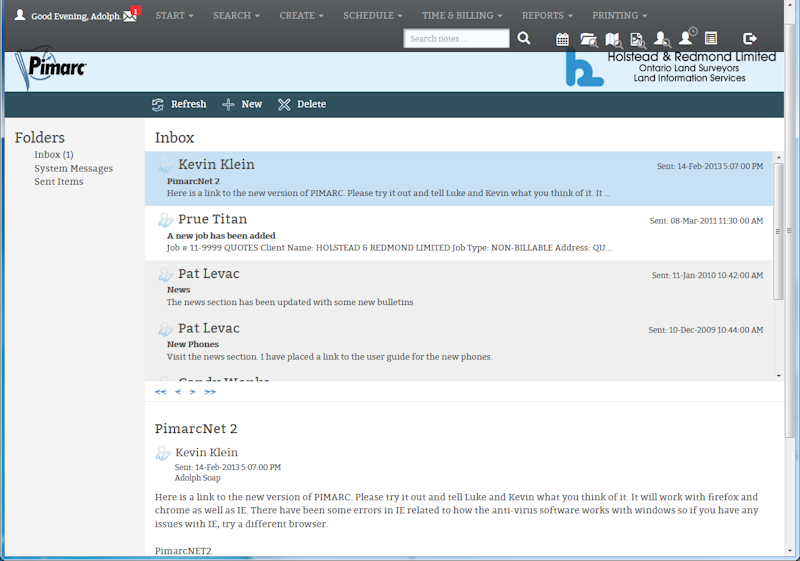Open the CREATE dropdown menu
800x561 pixels.
(302, 15)
